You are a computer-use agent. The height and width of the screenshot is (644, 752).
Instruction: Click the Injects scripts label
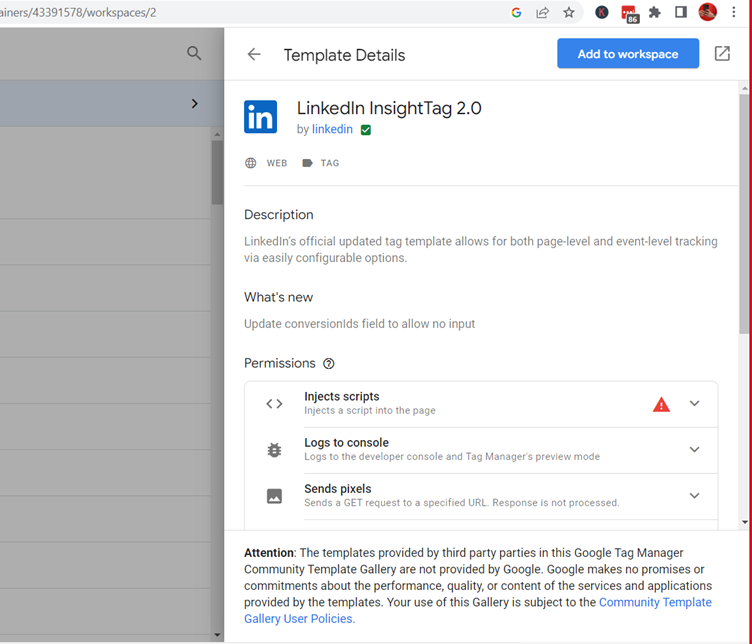341,396
